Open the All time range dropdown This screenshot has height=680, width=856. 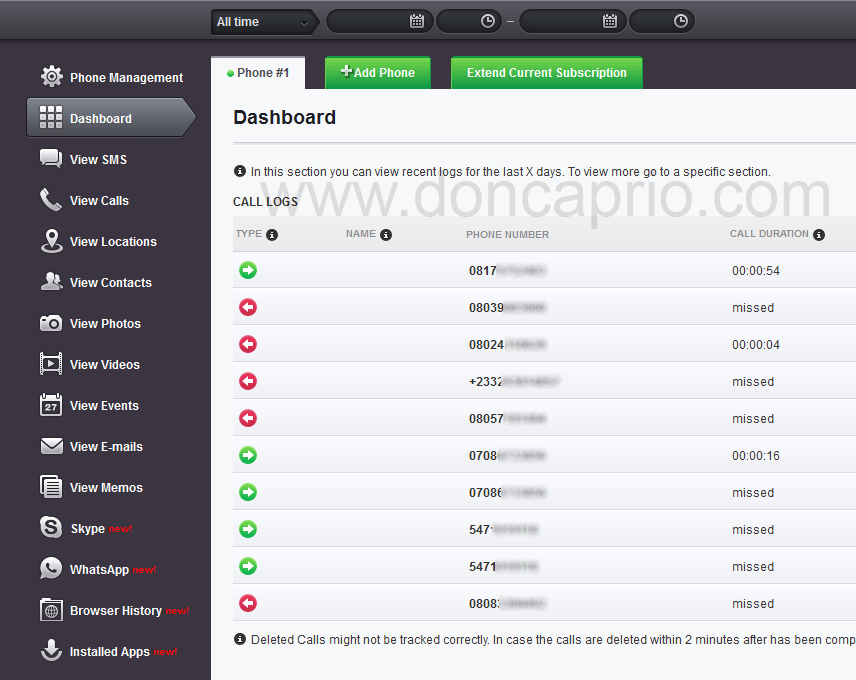pyautogui.click(x=264, y=22)
